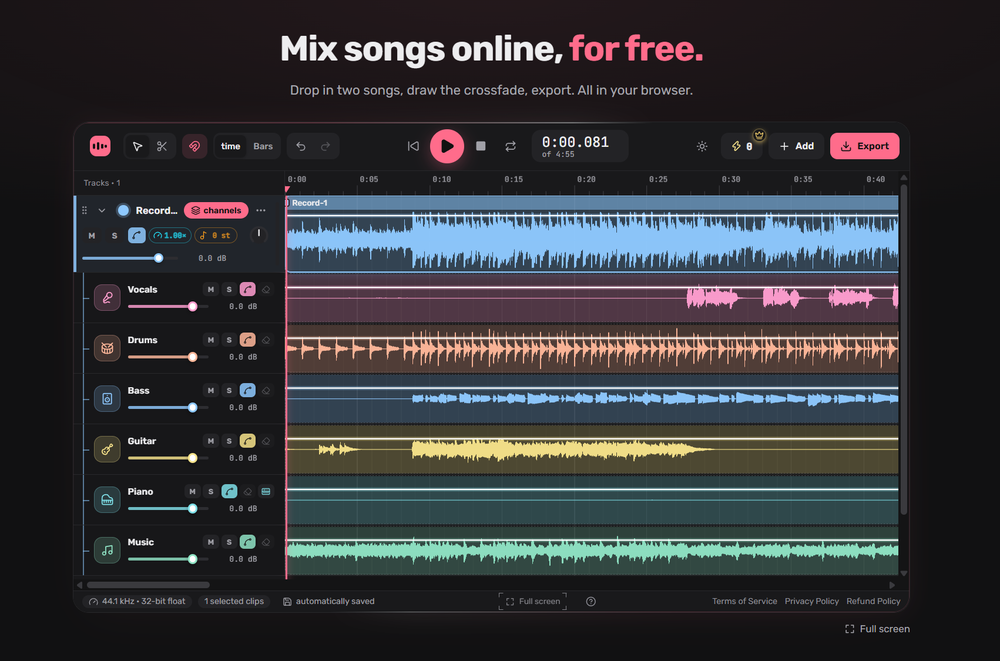Click the Drums eraser icon
The height and width of the screenshot is (661, 1000).
click(x=266, y=340)
